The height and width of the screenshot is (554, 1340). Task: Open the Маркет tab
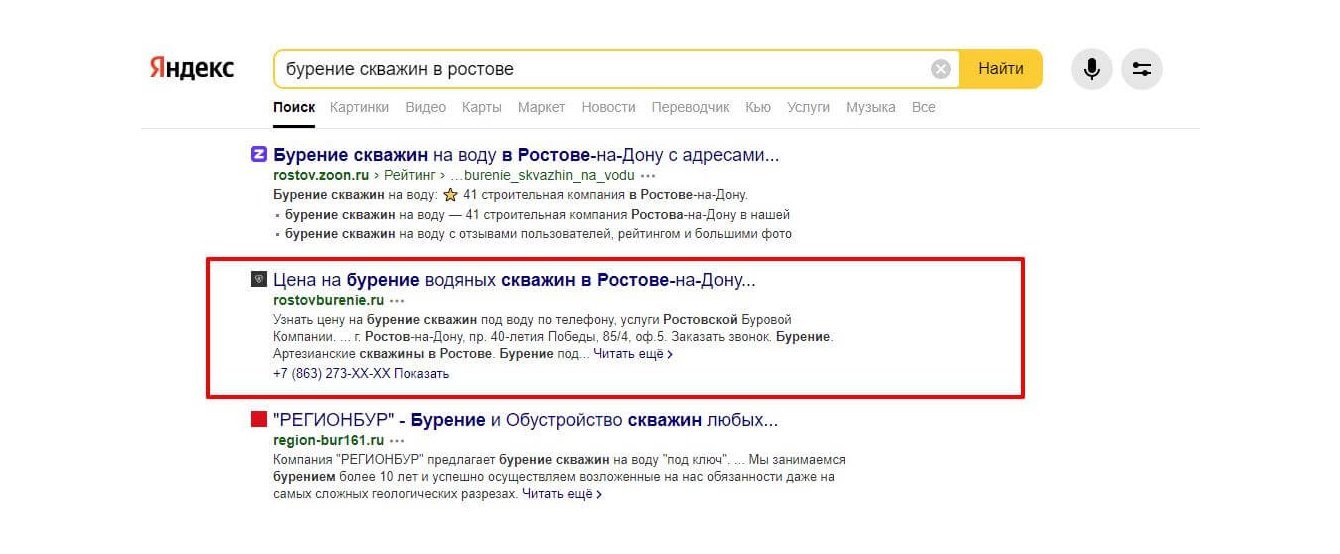(541, 107)
